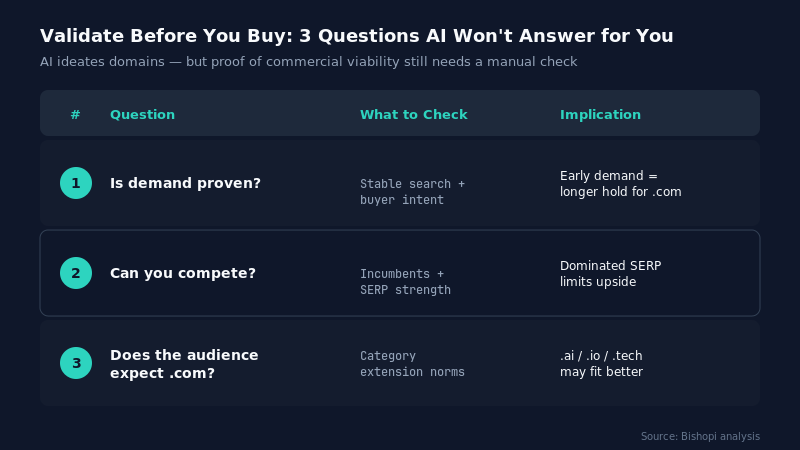Click 'Category extension norms' cell

coord(412,364)
